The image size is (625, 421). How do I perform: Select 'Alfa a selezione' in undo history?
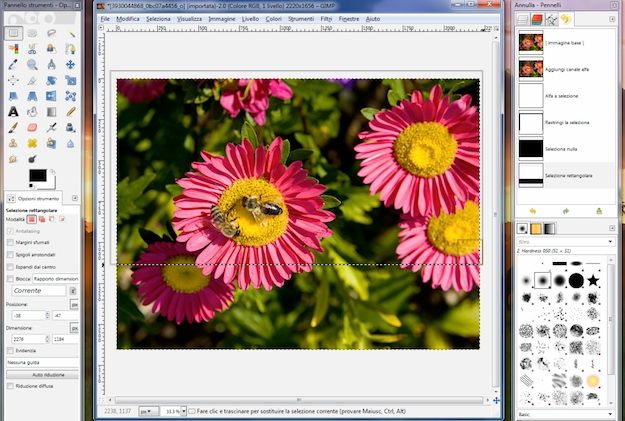point(565,95)
